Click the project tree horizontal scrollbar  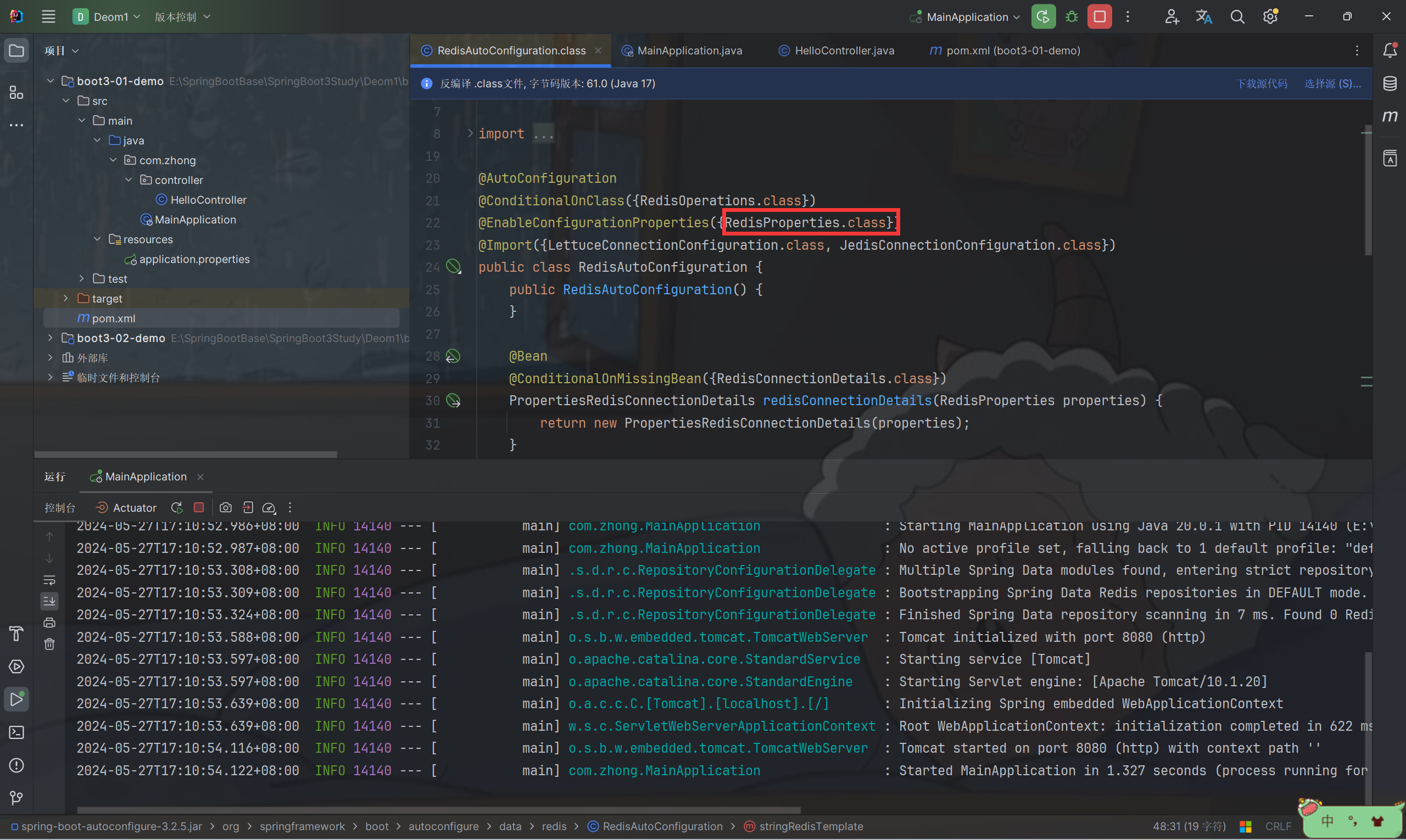(186, 454)
